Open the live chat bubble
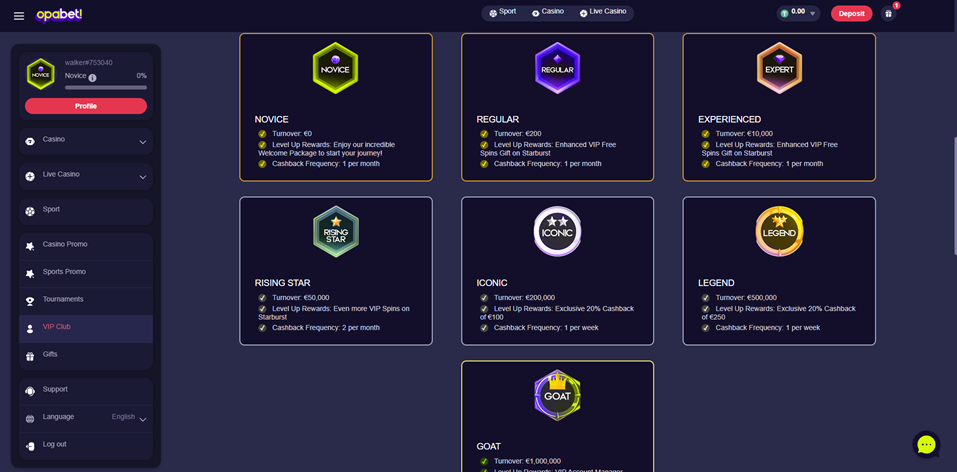The height and width of the screenshot is (472, 957). click(926, 444)
